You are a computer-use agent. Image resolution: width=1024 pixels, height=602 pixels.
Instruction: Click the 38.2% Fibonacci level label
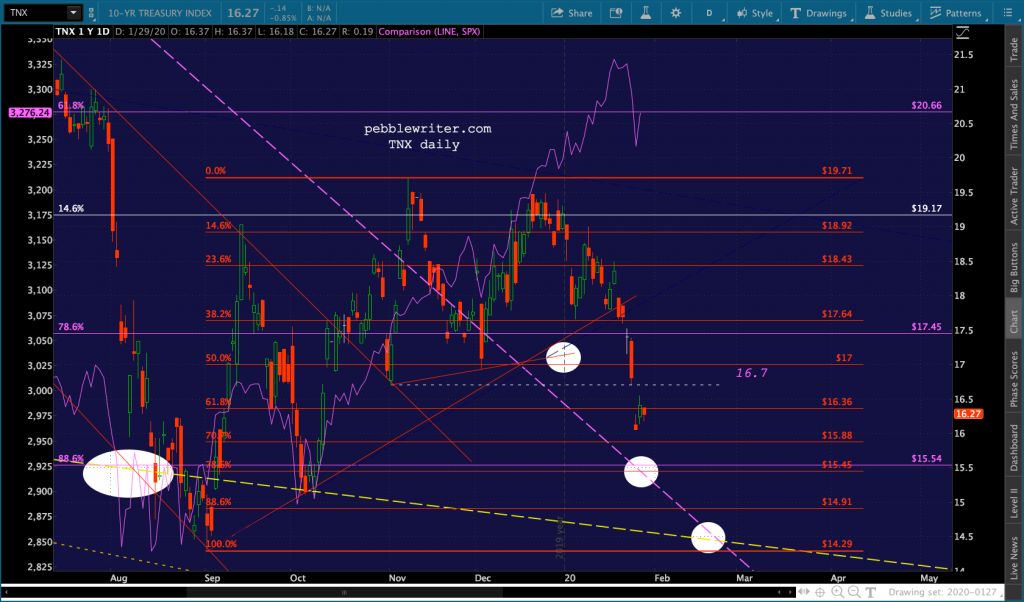[x=218, y=314]
